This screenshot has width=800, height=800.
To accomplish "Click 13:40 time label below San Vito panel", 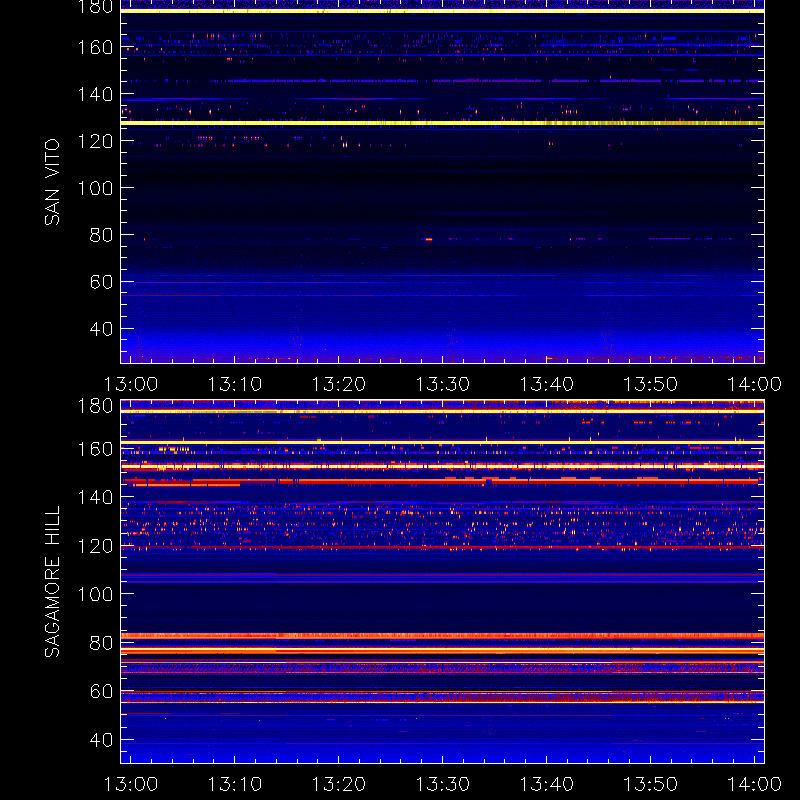I will 546,384.
